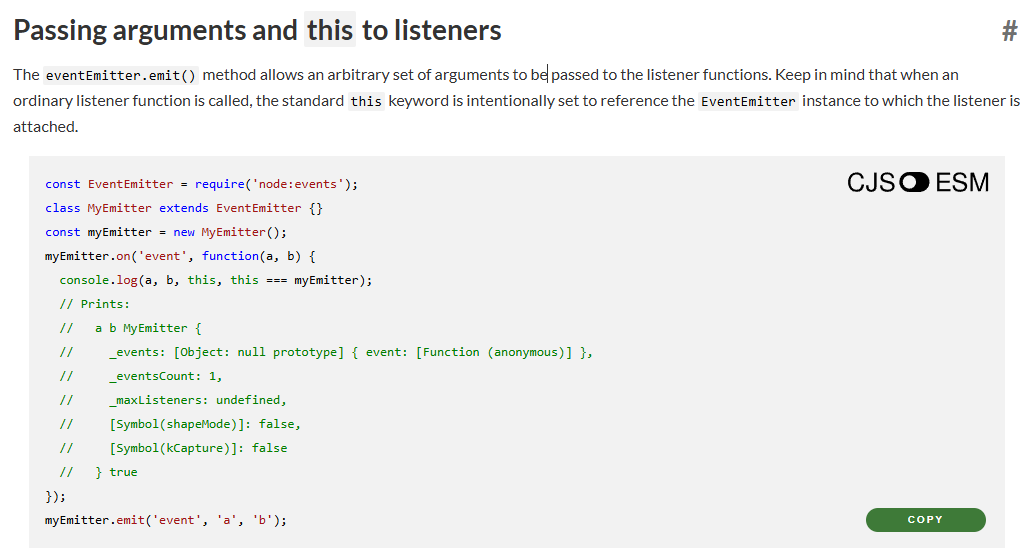Click the inline 'EventEmitter' code in paragraph
1031x554 pixels.
(x=748, y=101)
